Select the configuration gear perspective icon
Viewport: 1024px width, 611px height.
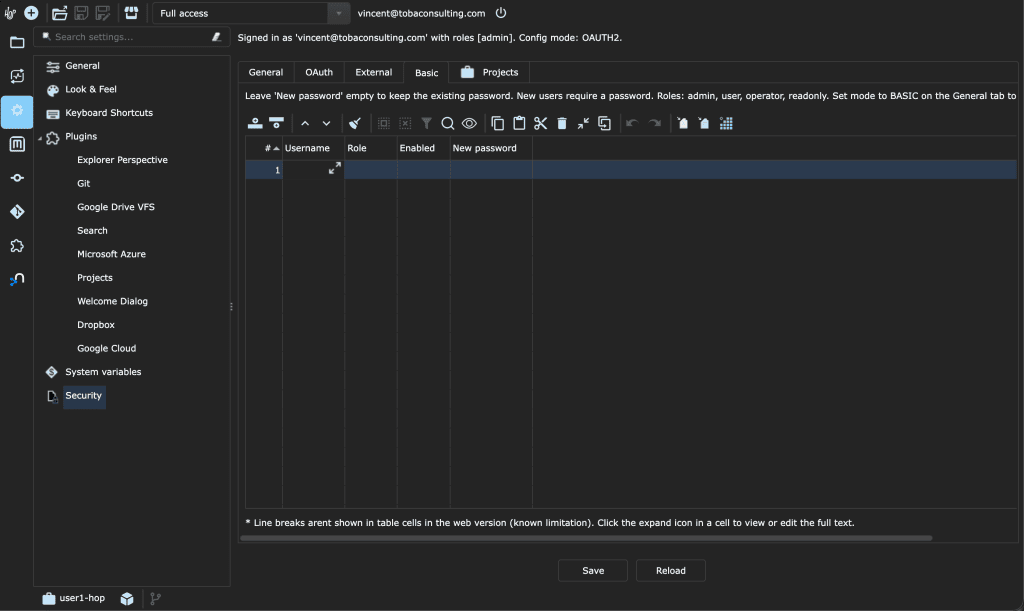pyautogui.click(x=17, y=110)
